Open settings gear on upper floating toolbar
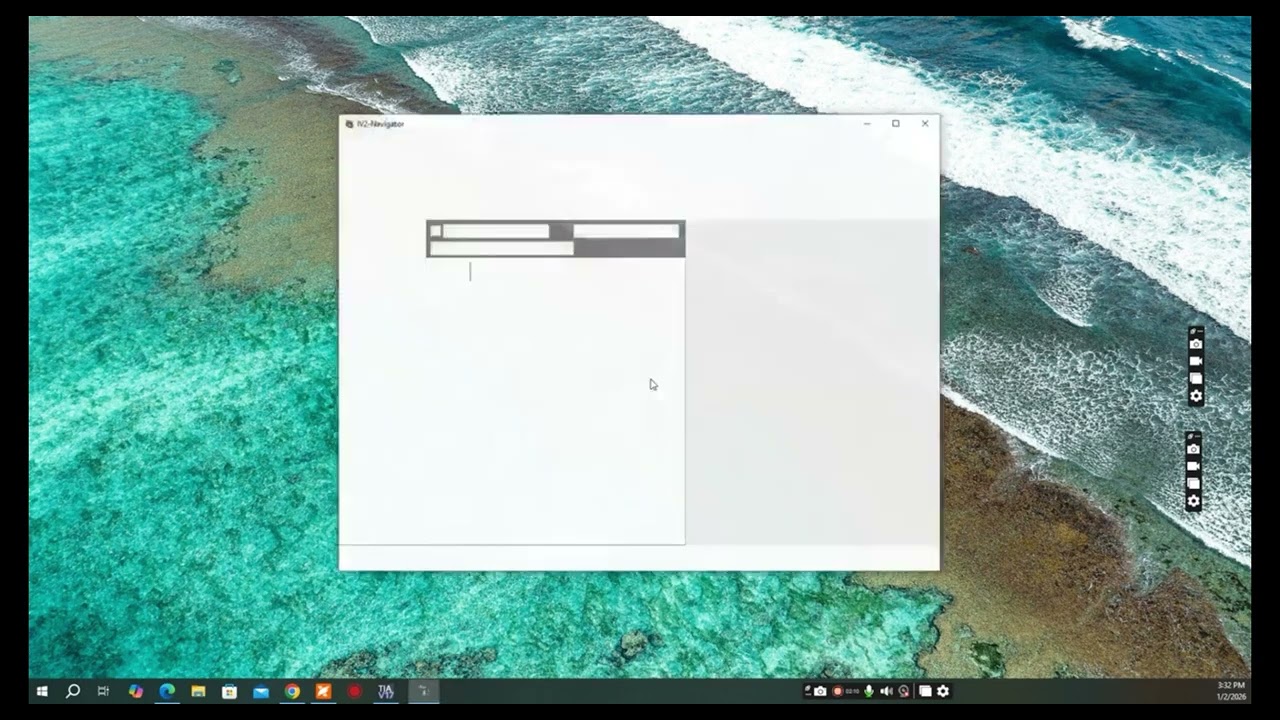Image resolution: width=1280 pixels, height=720 pixels. pos(1195,396)
